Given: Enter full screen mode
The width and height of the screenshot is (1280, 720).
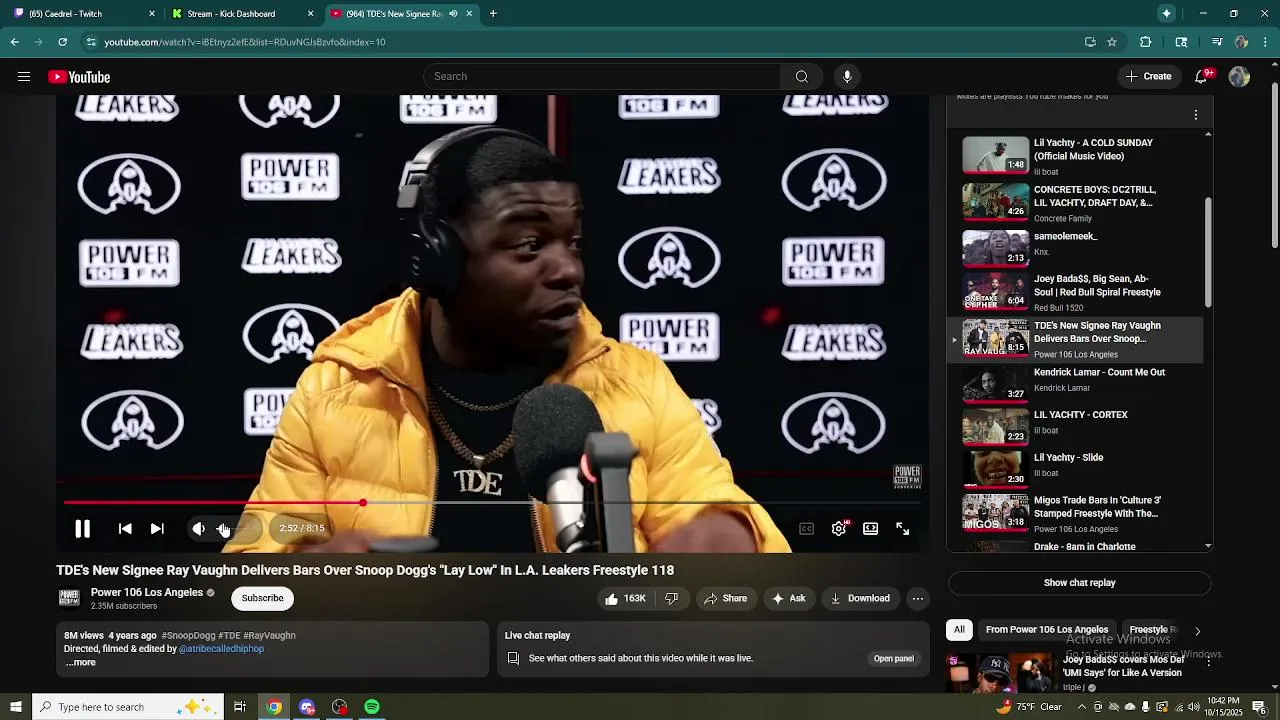Looking at the screenshot, I should click(x=903, y=529).
